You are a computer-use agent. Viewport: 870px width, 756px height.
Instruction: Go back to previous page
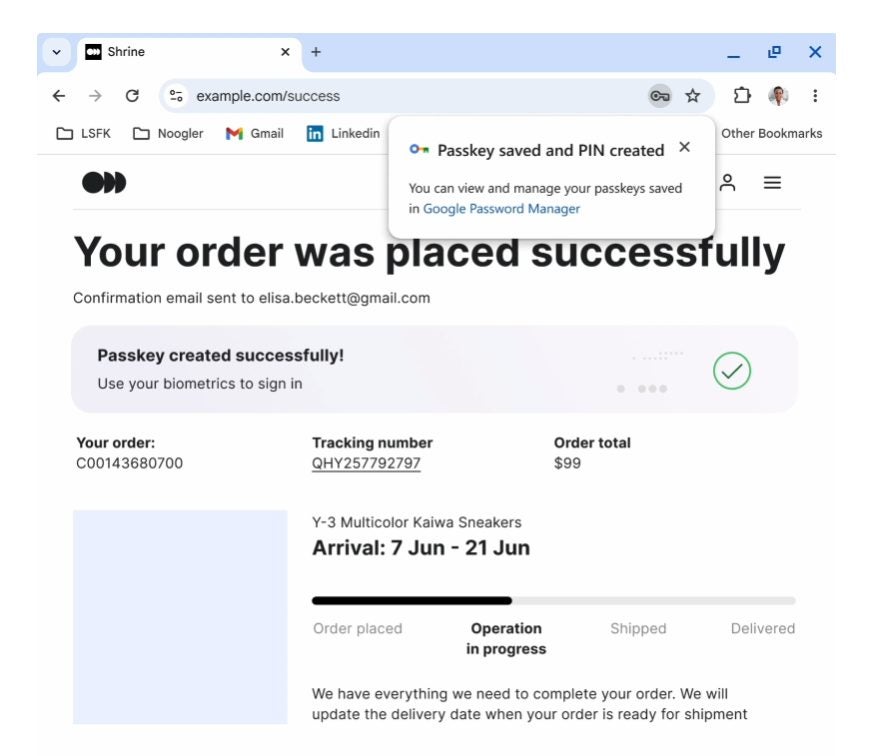(x=59, y=96)
